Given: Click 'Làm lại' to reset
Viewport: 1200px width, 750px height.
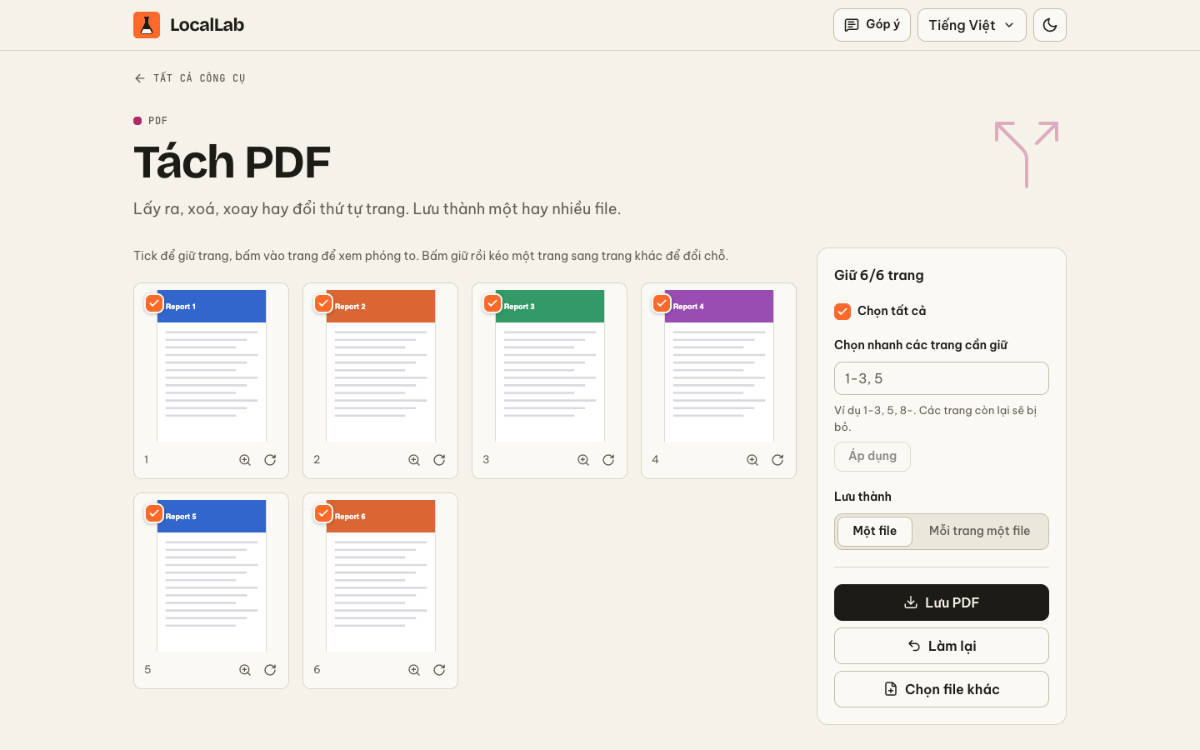Looking at the screenshot, I should [x=941, y=646].
